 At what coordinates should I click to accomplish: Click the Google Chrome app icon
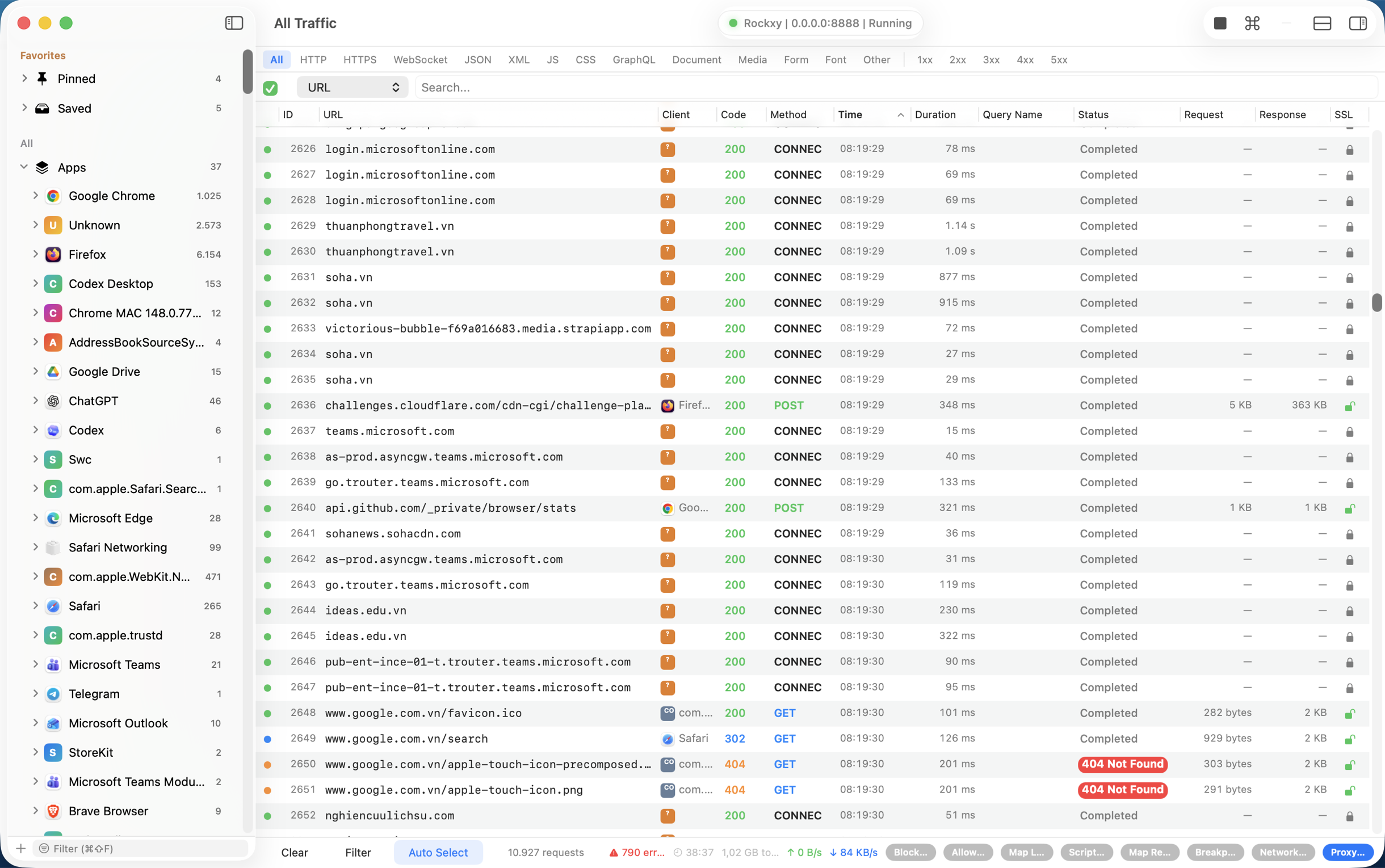pyautogui.click(x=53, y=196)
